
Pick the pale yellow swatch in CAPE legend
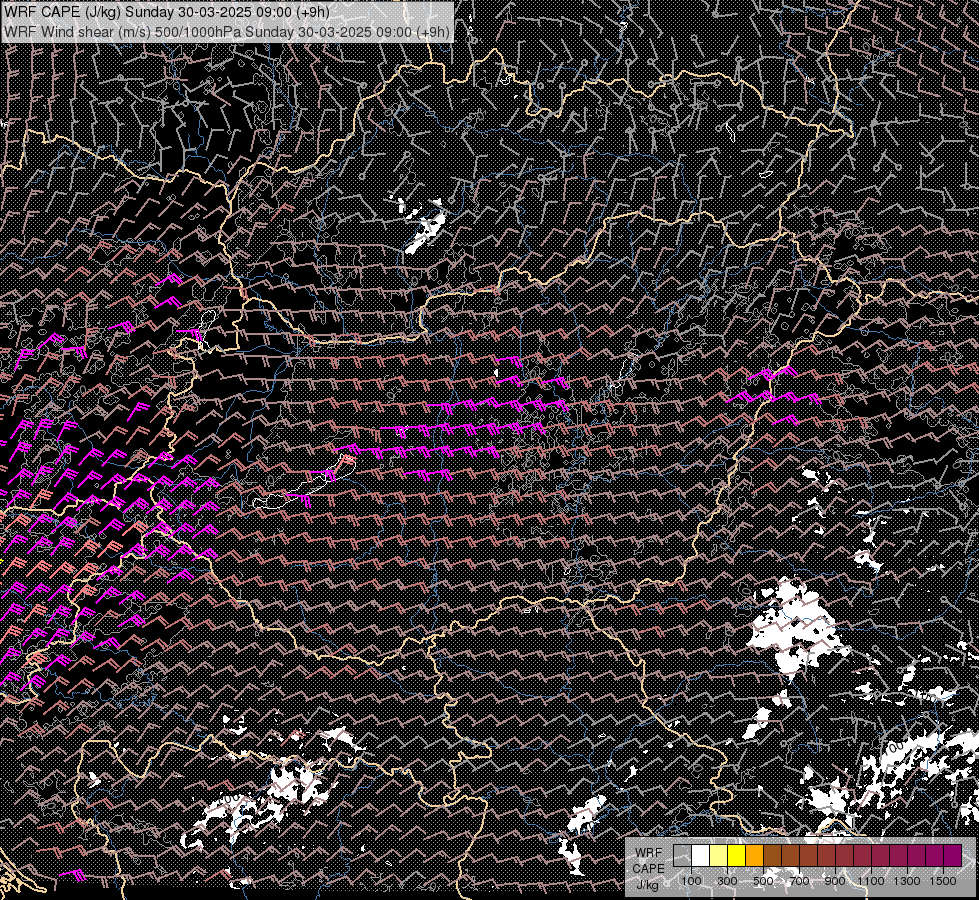tap(719, 856)
